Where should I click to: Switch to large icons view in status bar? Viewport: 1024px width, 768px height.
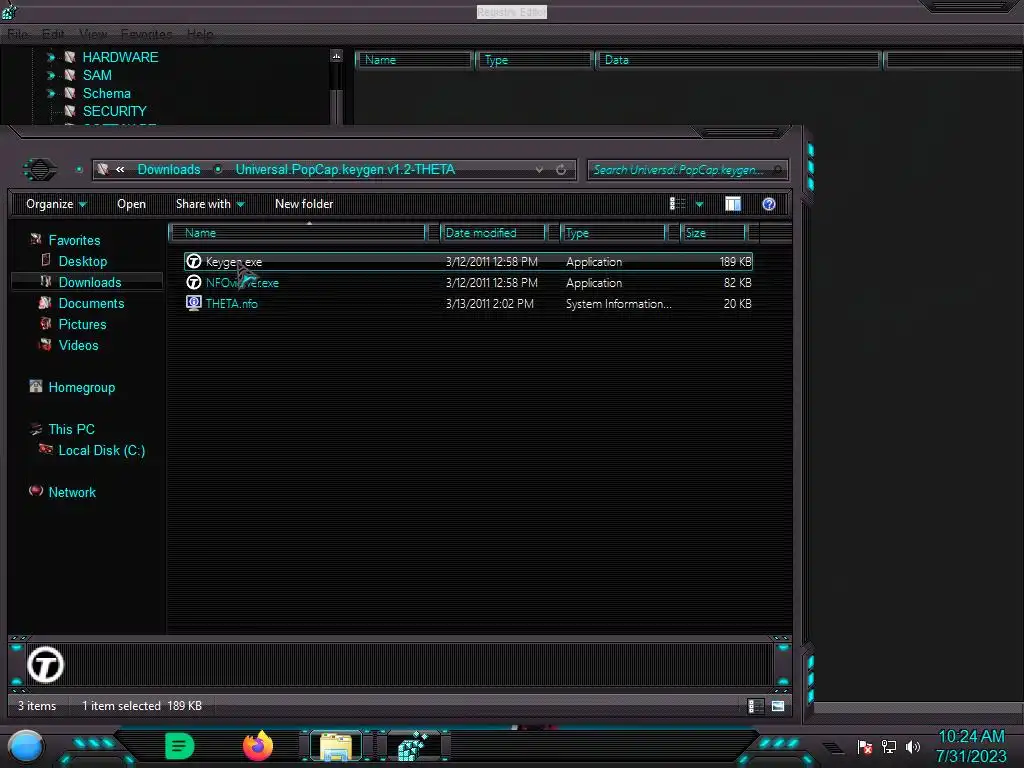coord(778,706)
